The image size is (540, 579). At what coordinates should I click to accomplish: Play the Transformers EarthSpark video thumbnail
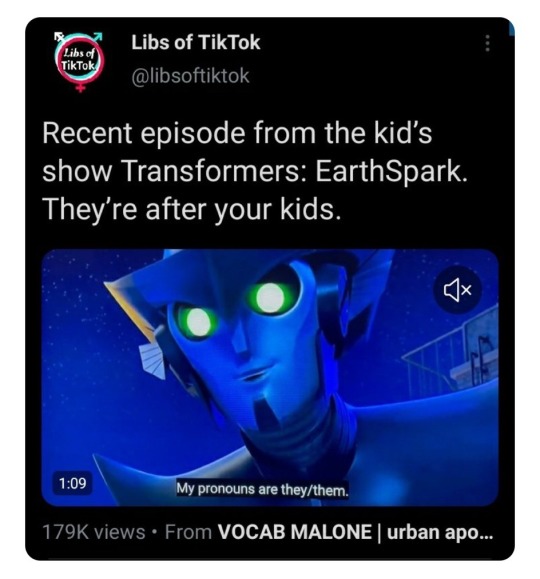pos(270,377)
